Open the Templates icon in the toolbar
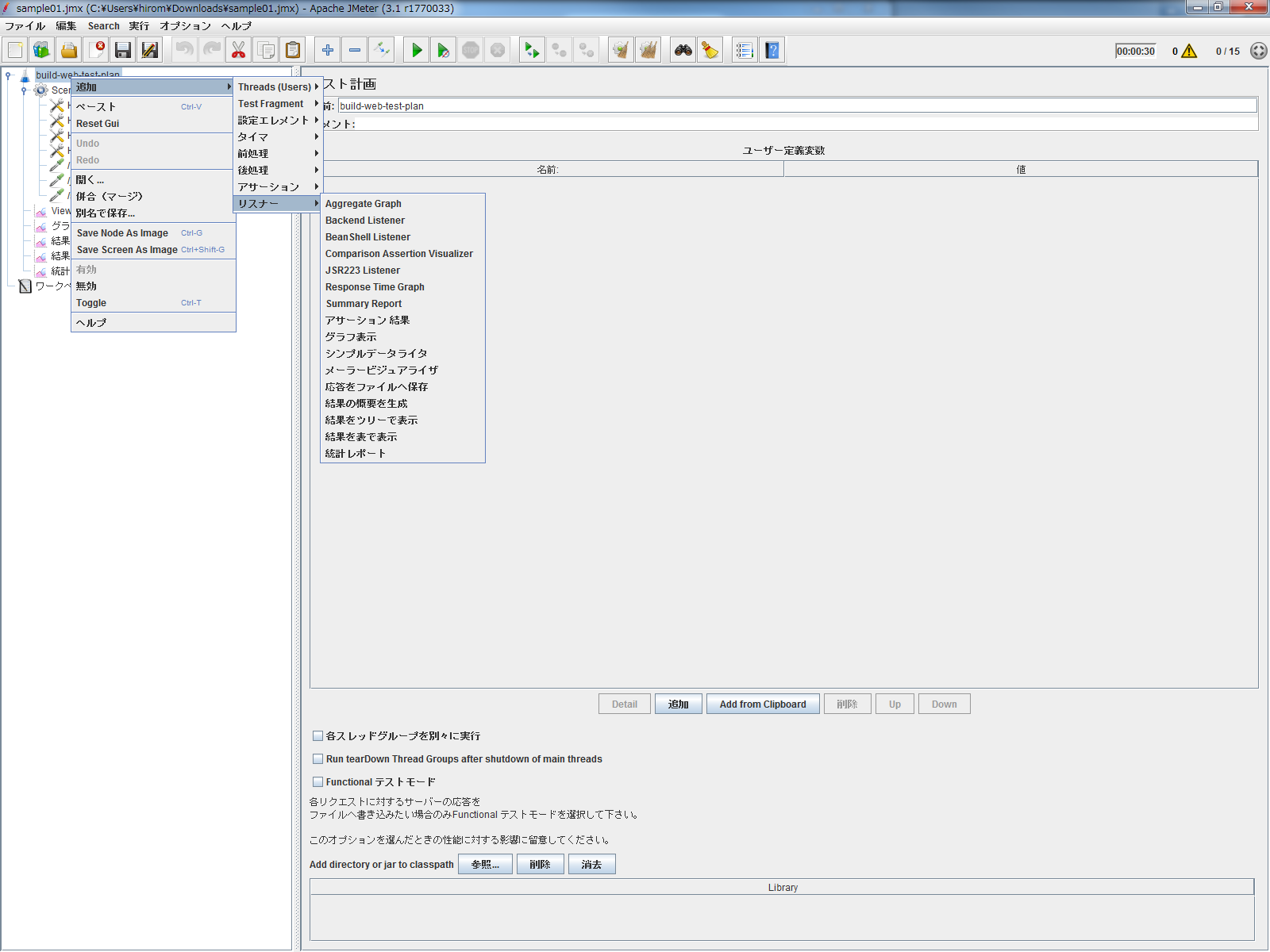1270x952 pixels. 42,50
